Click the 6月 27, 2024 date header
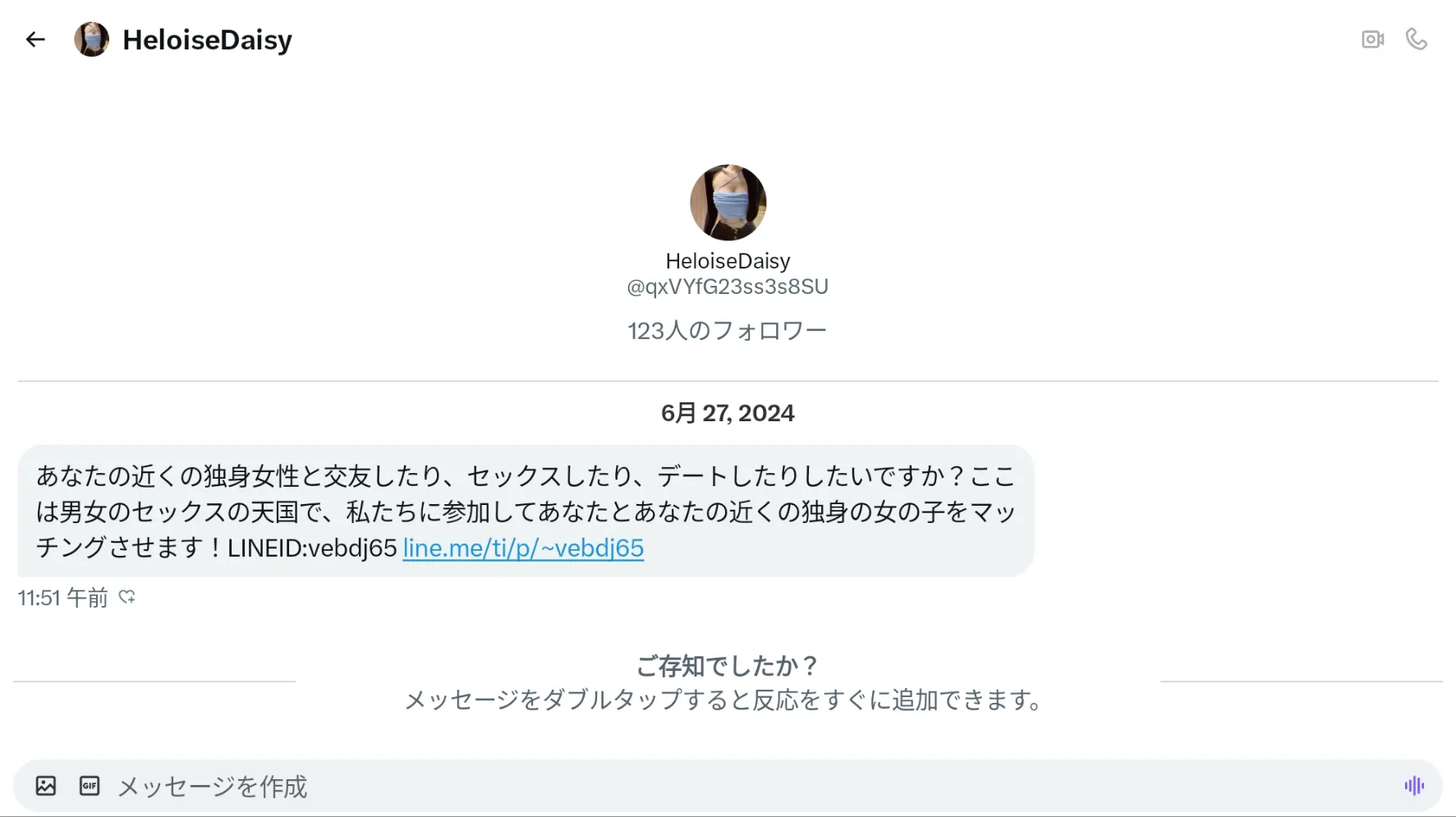This screenshot has width=1456, height=817. tap(728, 413)
